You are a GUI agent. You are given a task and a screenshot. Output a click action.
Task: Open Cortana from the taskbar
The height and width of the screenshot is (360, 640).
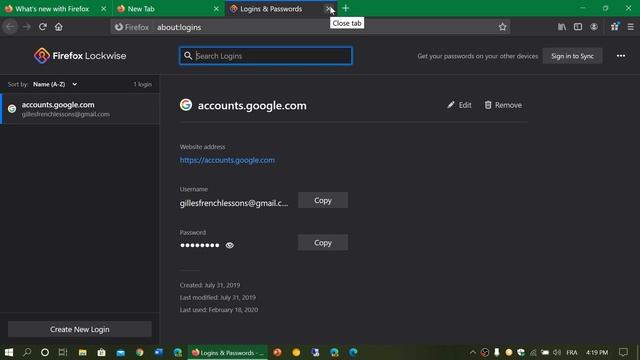(45, 352)
